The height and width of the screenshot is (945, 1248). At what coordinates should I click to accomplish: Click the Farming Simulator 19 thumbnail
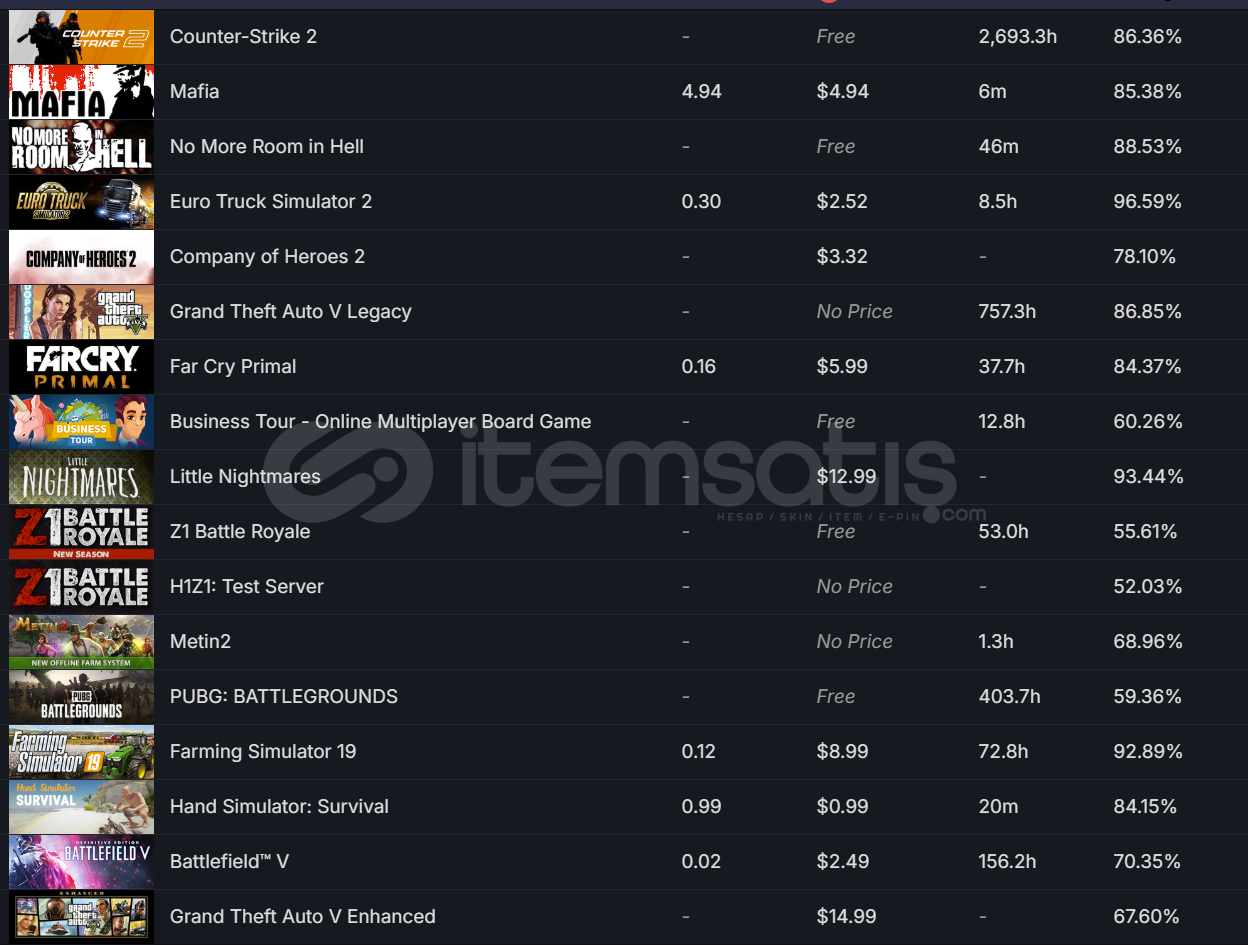pos(81,752)
